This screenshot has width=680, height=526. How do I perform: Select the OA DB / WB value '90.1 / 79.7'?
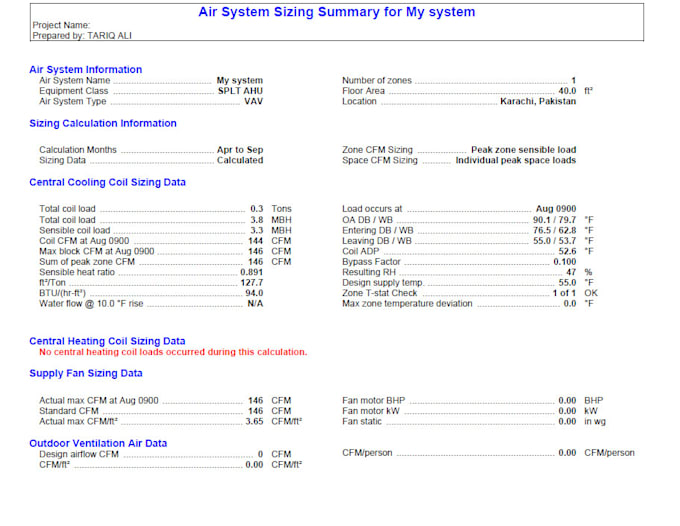(x=555, y=220)
